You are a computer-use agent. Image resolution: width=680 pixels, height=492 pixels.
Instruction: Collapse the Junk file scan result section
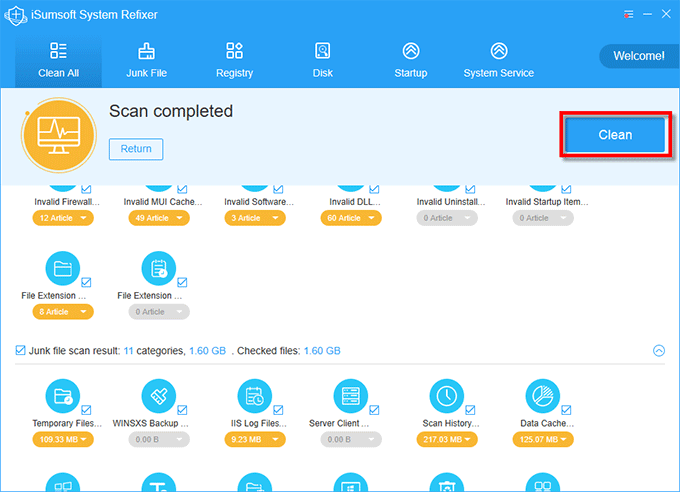point(659,351)
